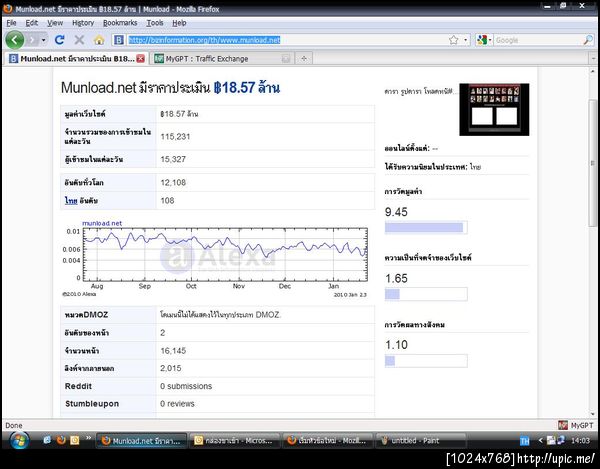Switch to Munload.net Firefox taskbar button

141,441
